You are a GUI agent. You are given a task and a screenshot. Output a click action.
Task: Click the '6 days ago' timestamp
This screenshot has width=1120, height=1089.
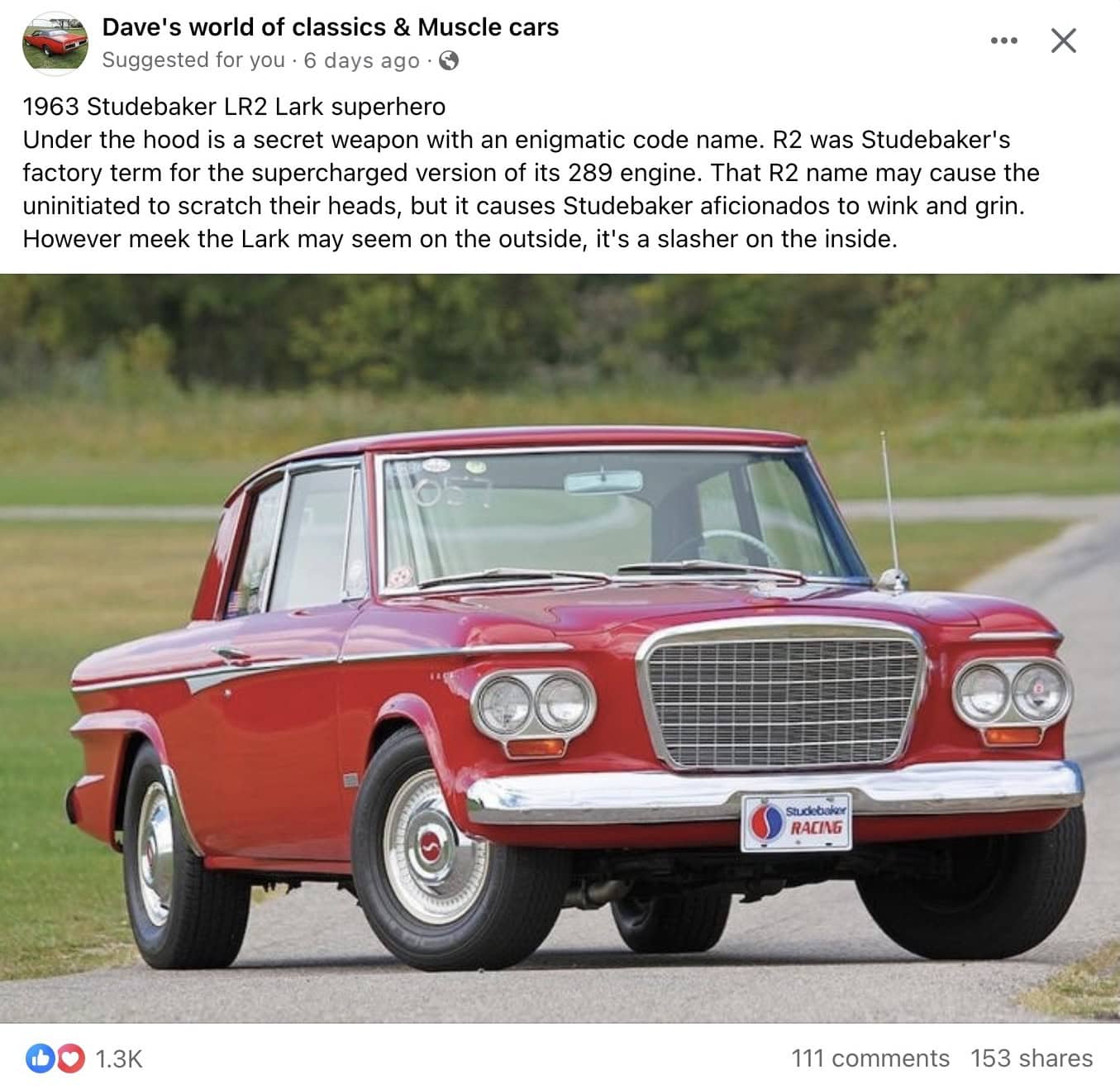pos(361,60)
